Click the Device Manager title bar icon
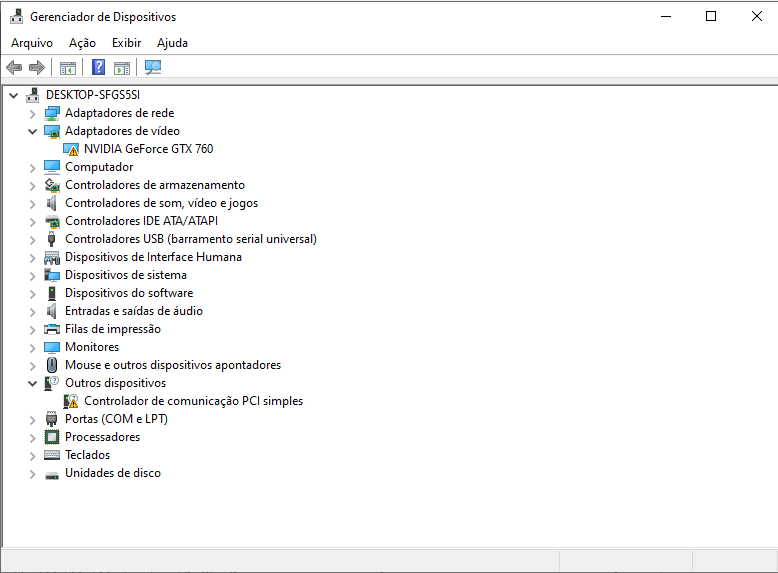This screenshot has height=573, width=778. pyautogui.click(x=16, y=16)
